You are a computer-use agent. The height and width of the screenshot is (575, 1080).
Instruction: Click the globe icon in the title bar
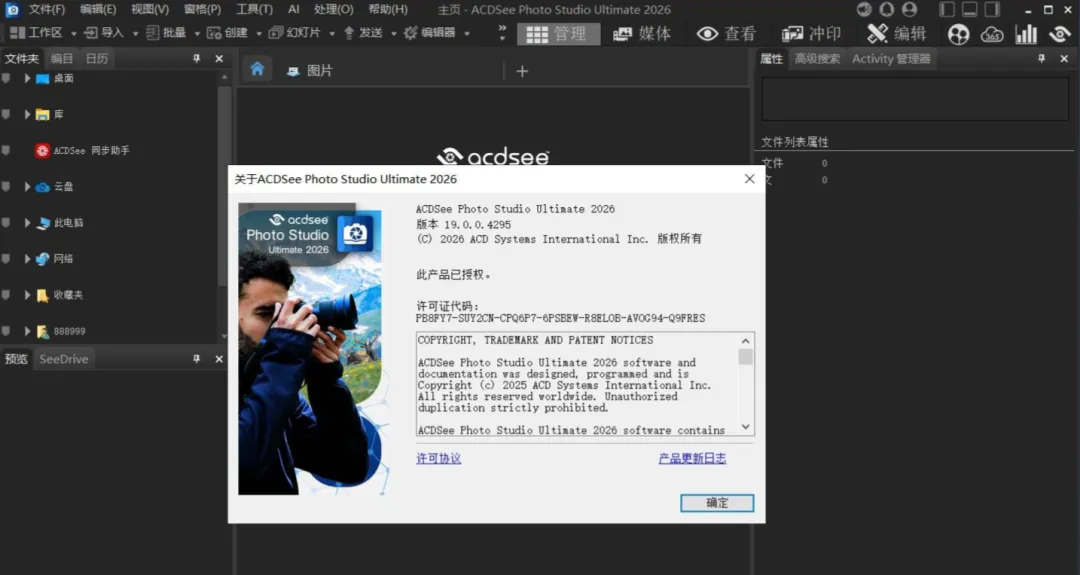(864, 10)
